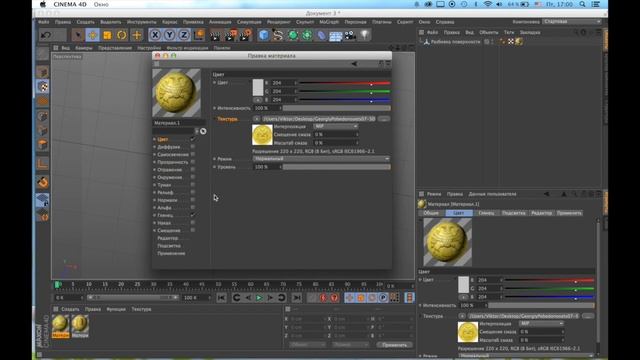This screenshot has height=360, width=640.
Task: Add a Camera object icon
Action: click(350, 36)
